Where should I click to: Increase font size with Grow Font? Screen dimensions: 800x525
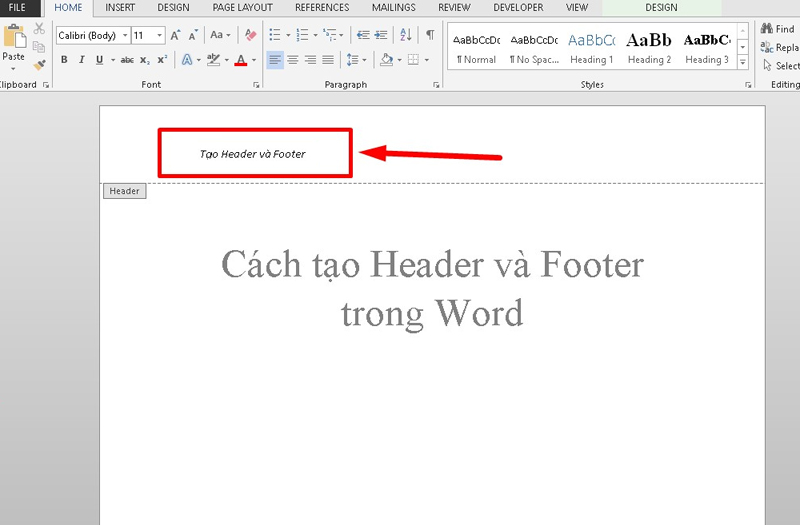[x=175, y=35]
